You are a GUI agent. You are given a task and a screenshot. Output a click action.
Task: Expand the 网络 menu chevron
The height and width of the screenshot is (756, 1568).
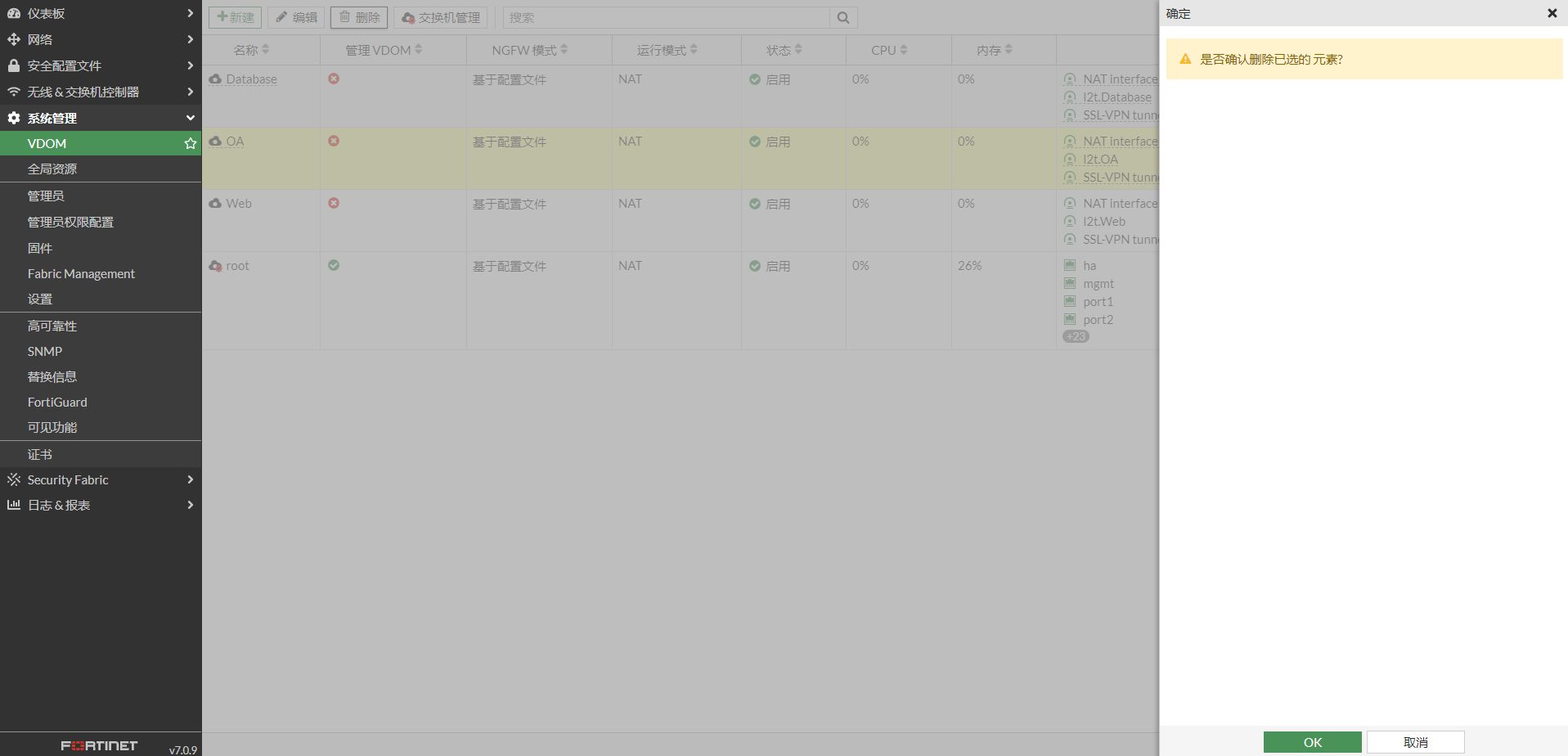click(x=190, y=39)
